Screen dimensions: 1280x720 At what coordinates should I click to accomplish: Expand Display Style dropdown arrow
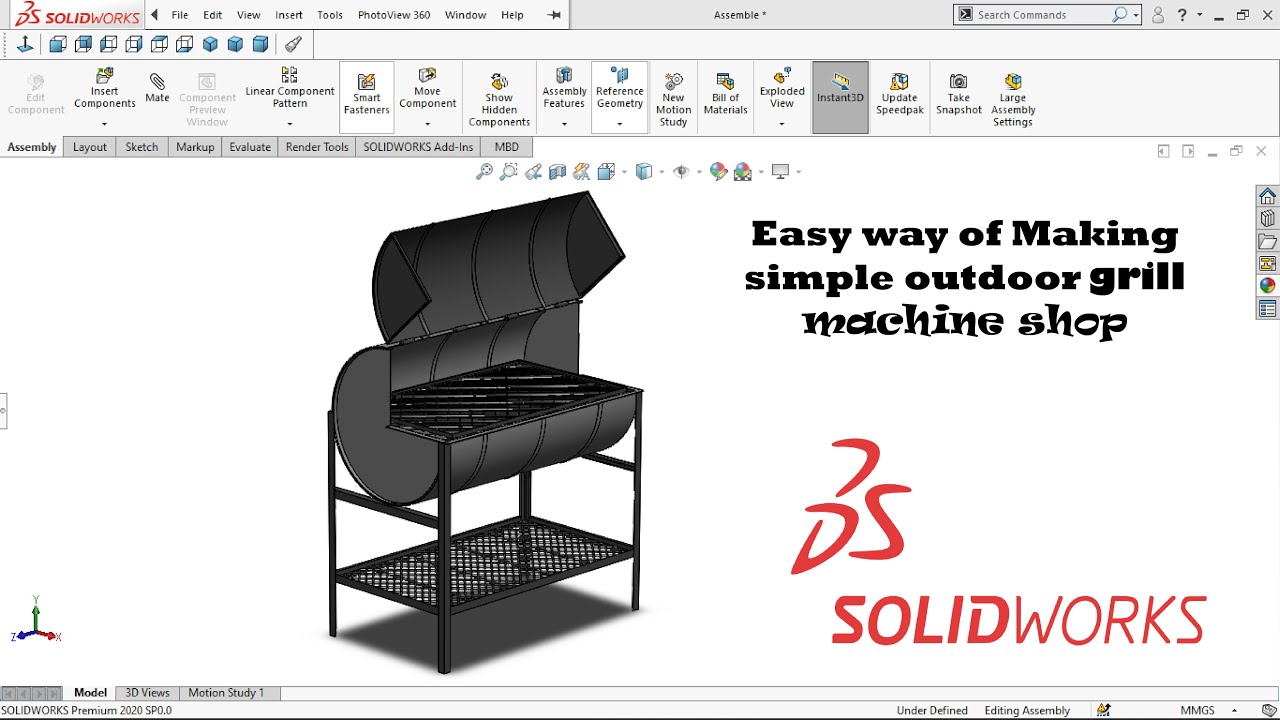point(661,172)
